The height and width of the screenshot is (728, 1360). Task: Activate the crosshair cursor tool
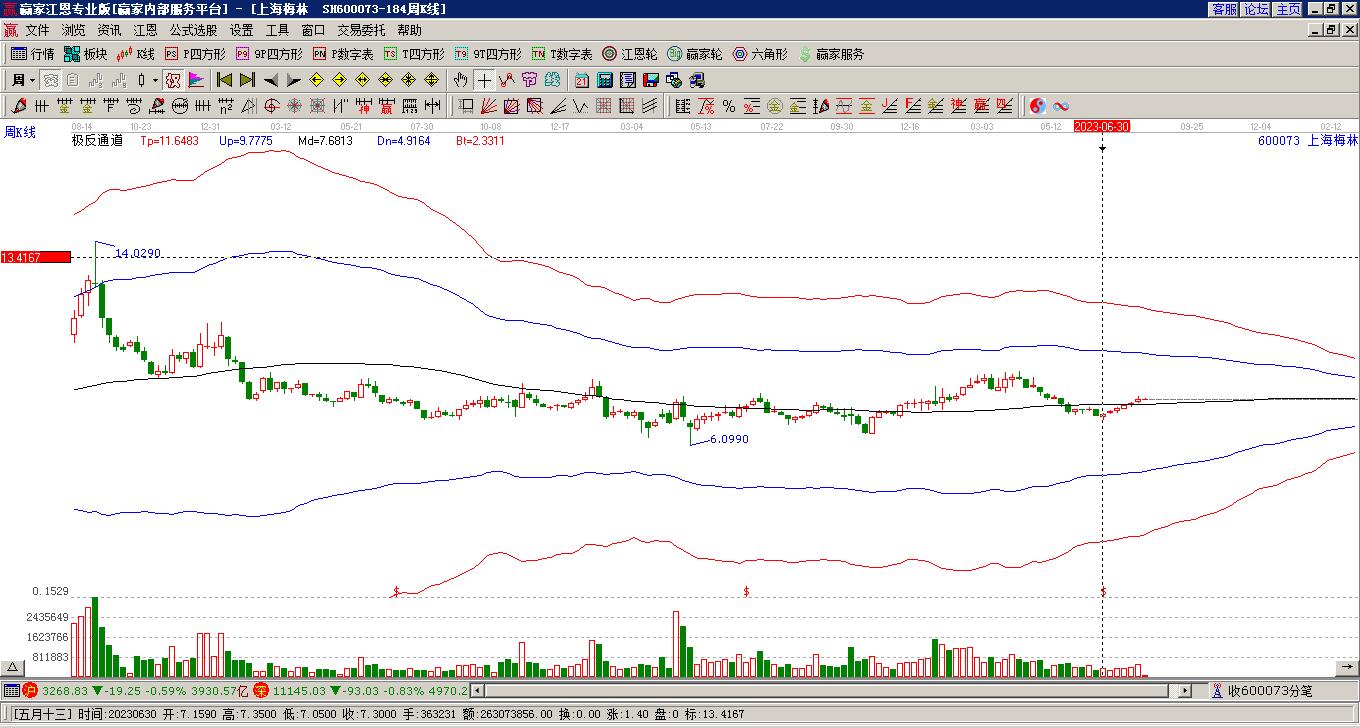[484, 80]
